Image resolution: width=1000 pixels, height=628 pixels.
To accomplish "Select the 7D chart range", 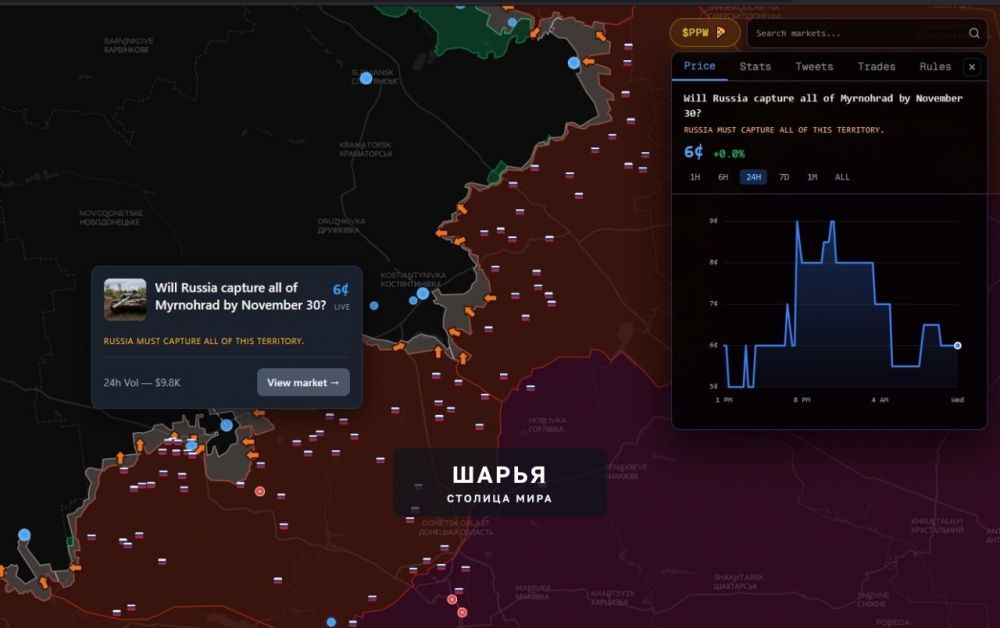I will [784, 177].
